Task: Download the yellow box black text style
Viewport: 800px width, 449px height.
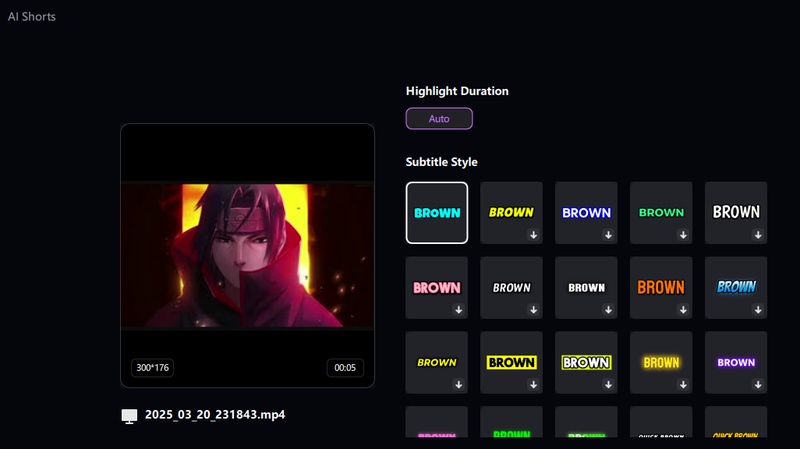Action: coord(534,385)
